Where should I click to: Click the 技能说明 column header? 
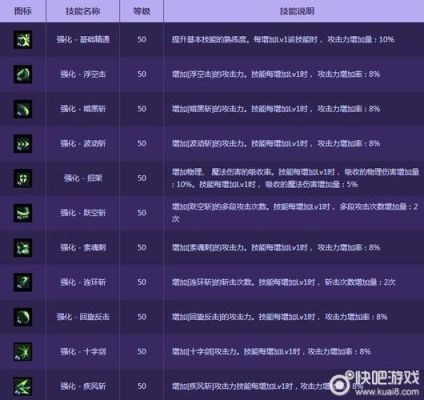[297, 11]
